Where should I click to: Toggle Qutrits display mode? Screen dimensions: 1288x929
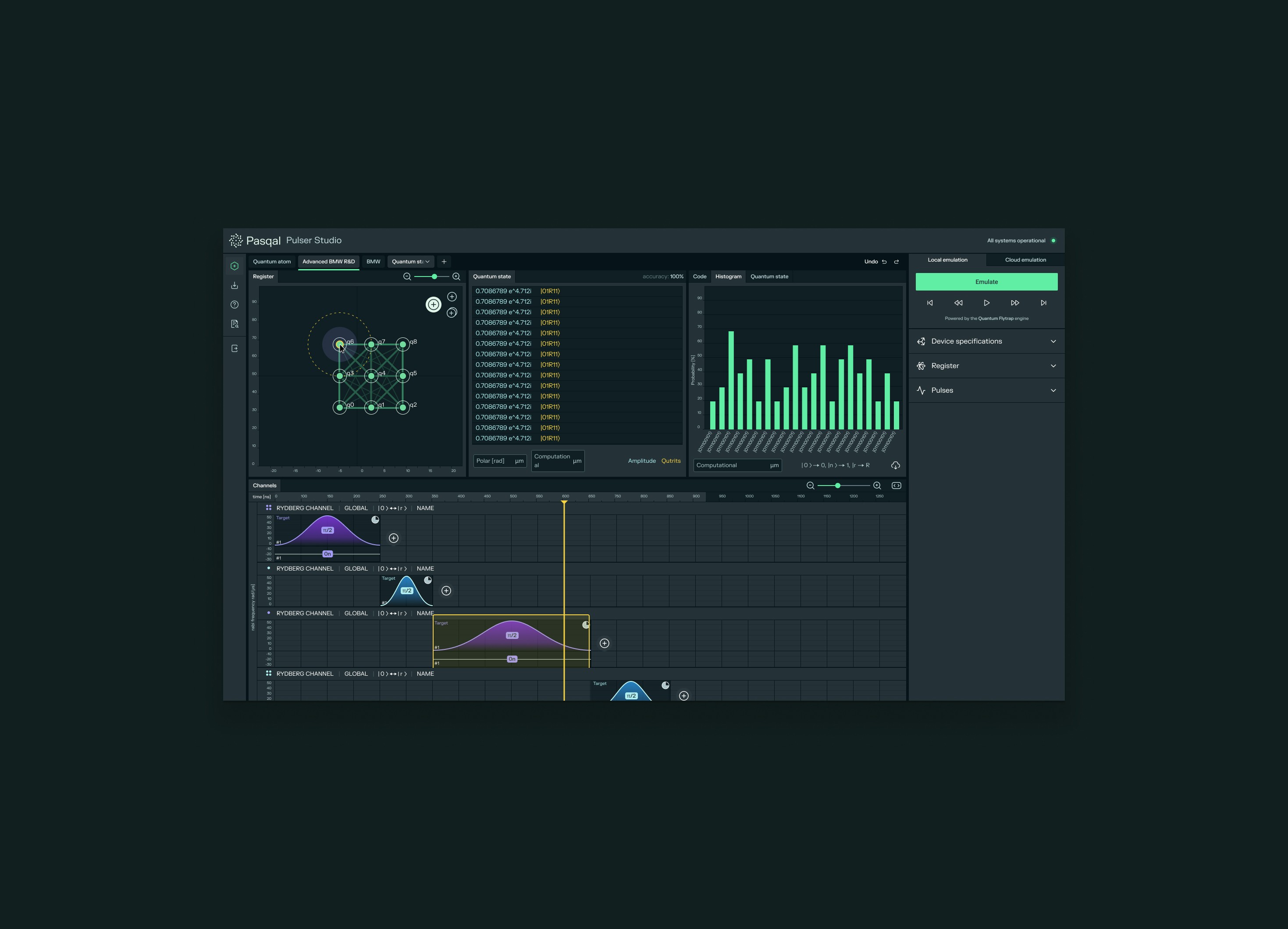(671, 461)
